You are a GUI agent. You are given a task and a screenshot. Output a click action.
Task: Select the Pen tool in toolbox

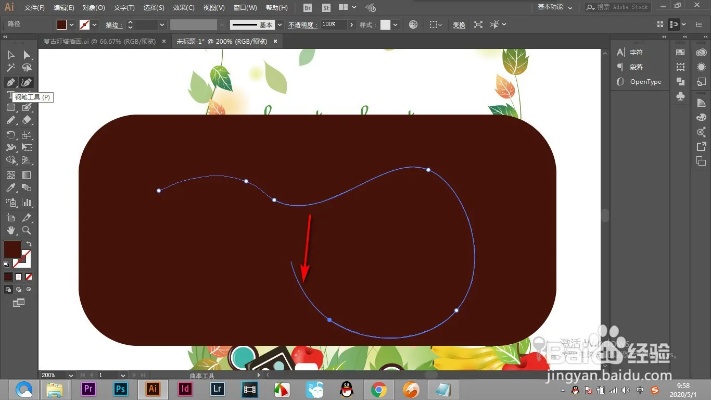[x=11, y=82]
